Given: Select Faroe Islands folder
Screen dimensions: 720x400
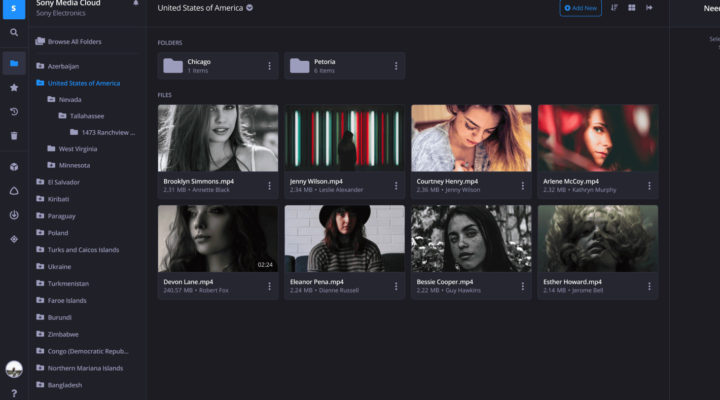Looking at the screenshot, I should pyautogui.click(x=62, y=300).
